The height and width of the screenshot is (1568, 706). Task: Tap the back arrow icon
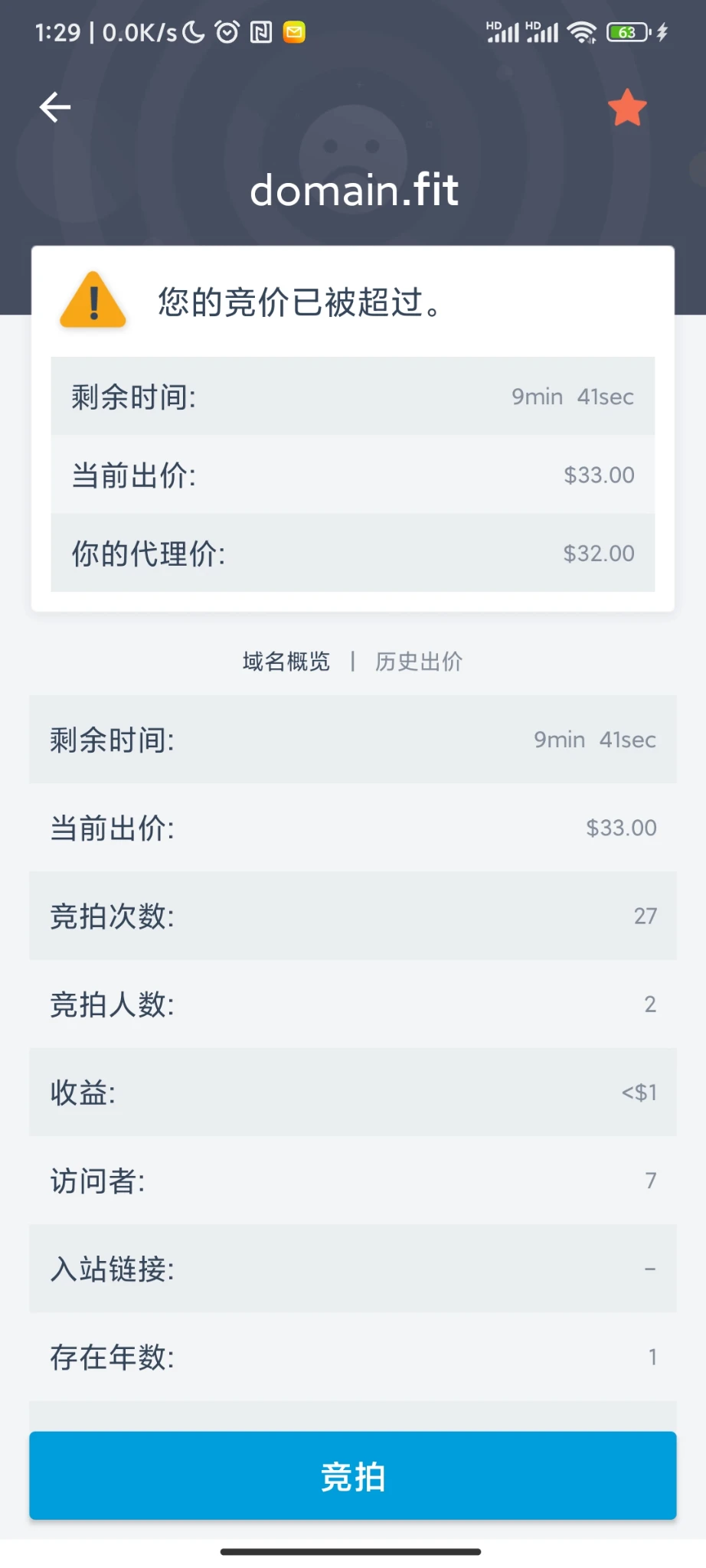point(55,107)
